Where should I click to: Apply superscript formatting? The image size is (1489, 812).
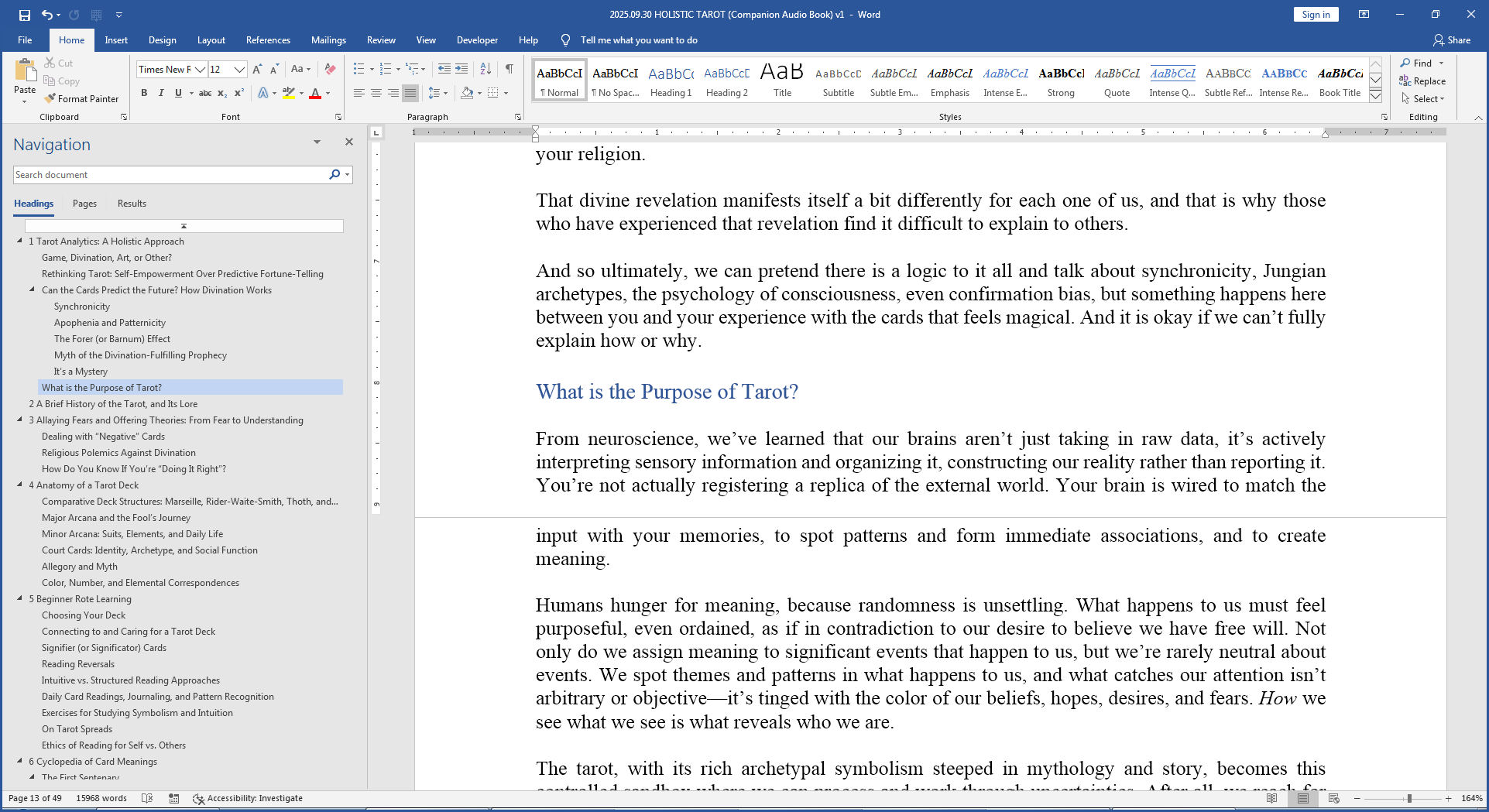239,93
